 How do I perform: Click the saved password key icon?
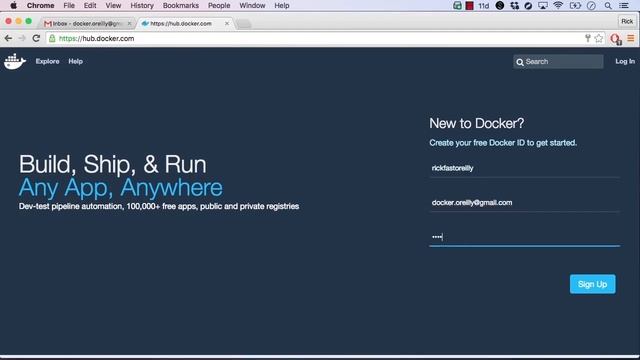point(588,38)
